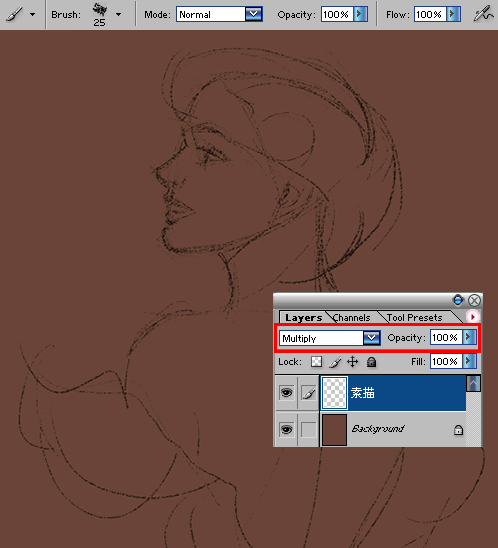The image size is (498, 548).
Task: Select the Background layer name
Action: click(378, 428)
